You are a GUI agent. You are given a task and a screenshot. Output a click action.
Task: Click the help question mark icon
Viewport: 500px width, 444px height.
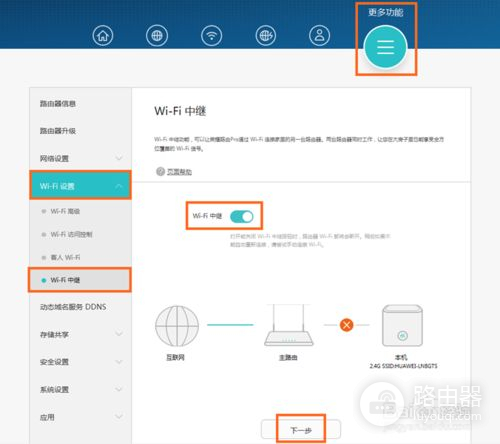(x=160, y=171)
